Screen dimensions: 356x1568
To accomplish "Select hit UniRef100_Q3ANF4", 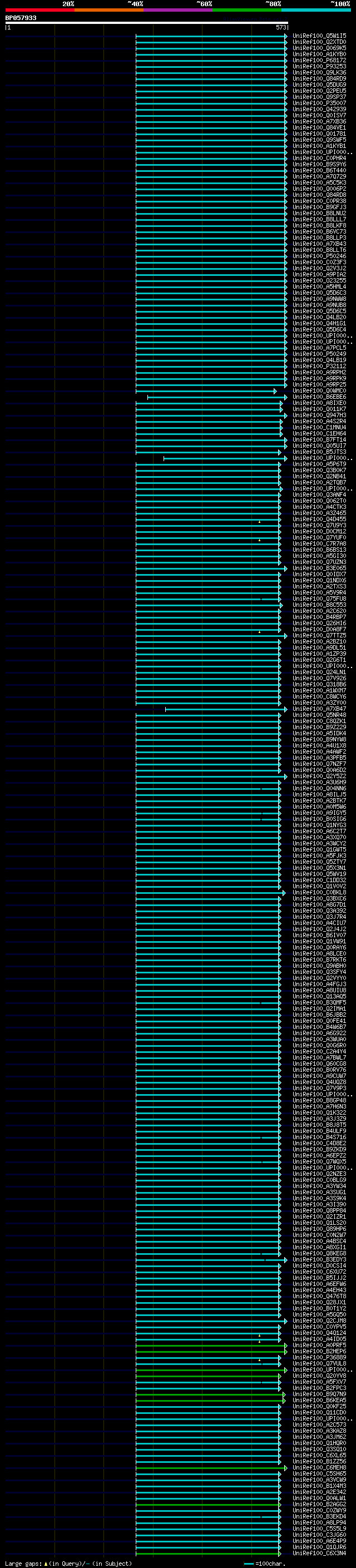I will coord(319,495).
